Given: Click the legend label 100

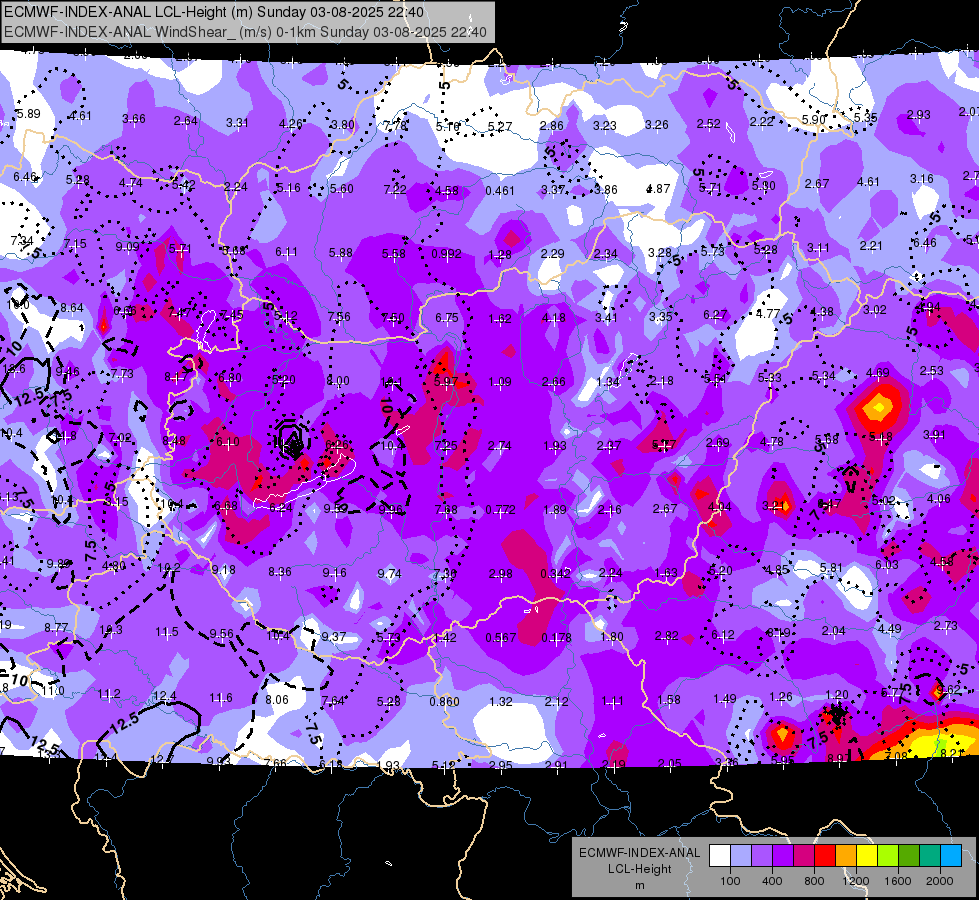Looking at the screenshot, I should (730, 881).
